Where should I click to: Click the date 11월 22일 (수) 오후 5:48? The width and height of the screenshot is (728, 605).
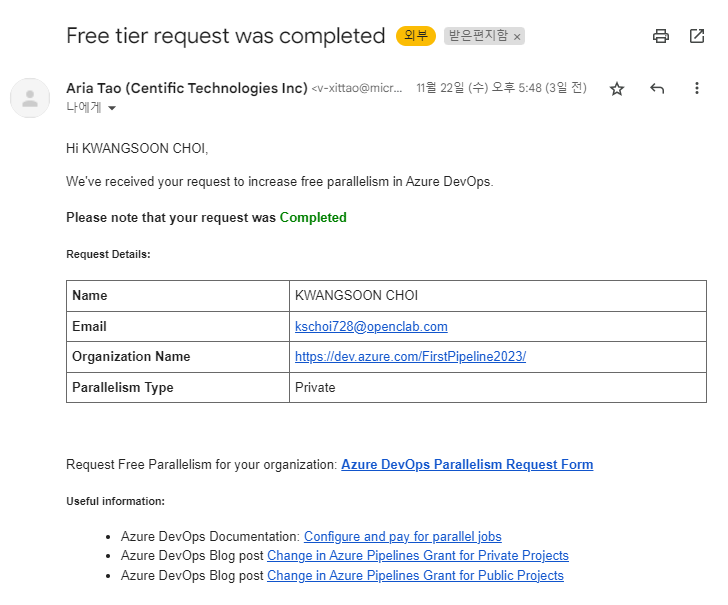pyautogui.click(x=501, y=88)
